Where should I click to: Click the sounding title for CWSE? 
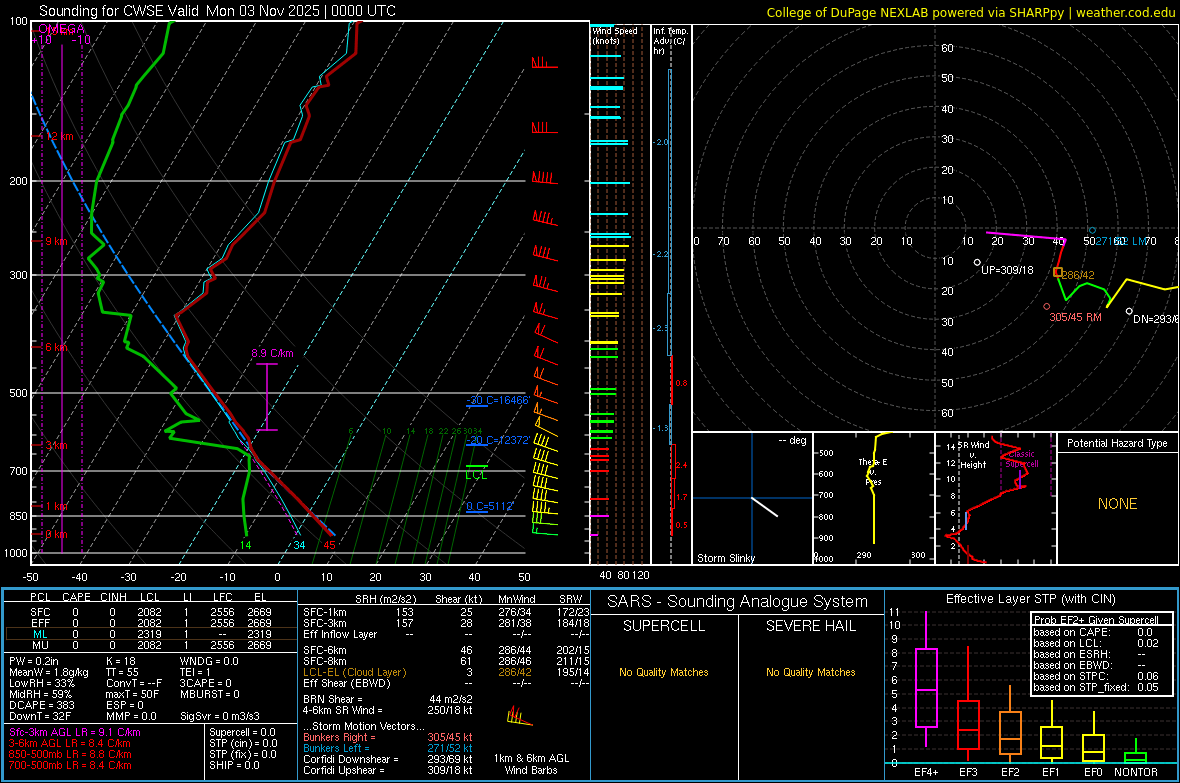click(217, 11)
